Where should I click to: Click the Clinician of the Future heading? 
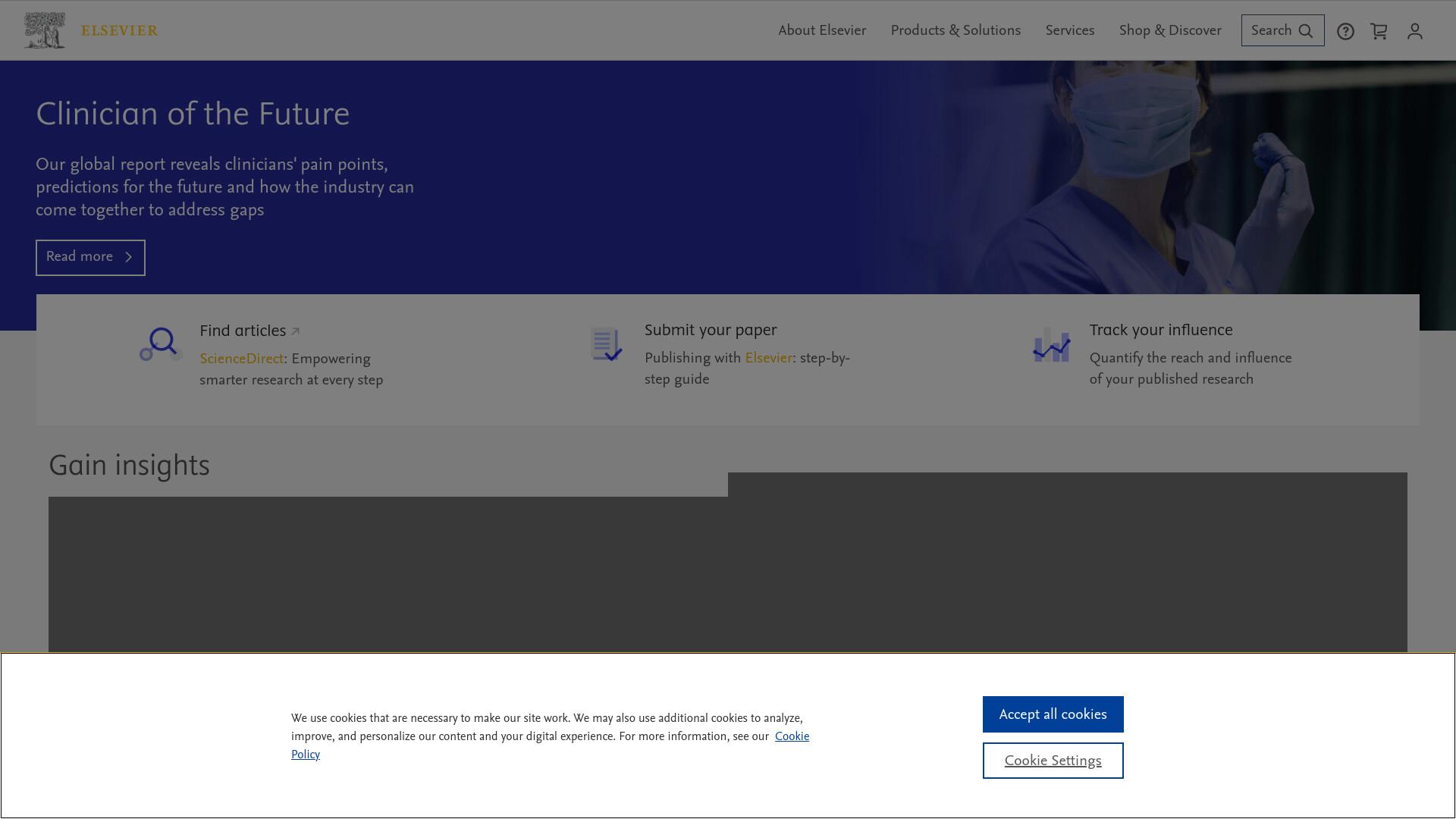click(x=193, y=115)
